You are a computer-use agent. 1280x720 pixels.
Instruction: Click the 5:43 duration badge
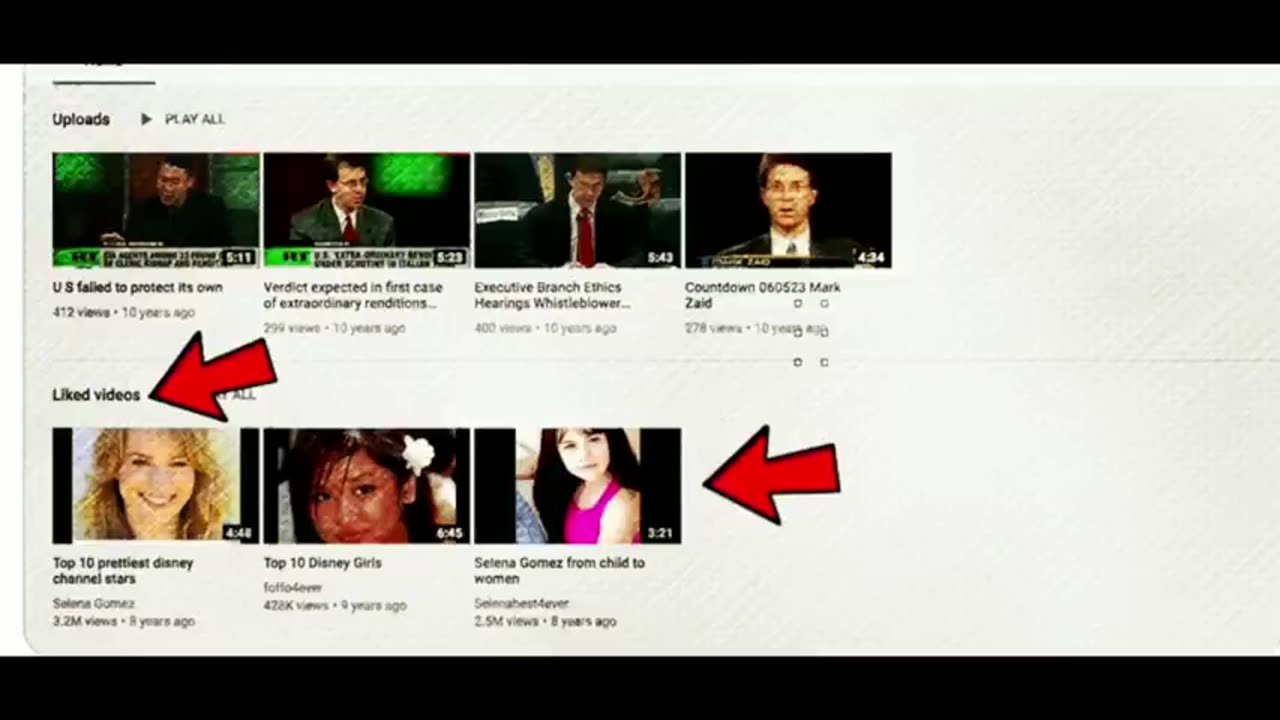click(660, 258)
